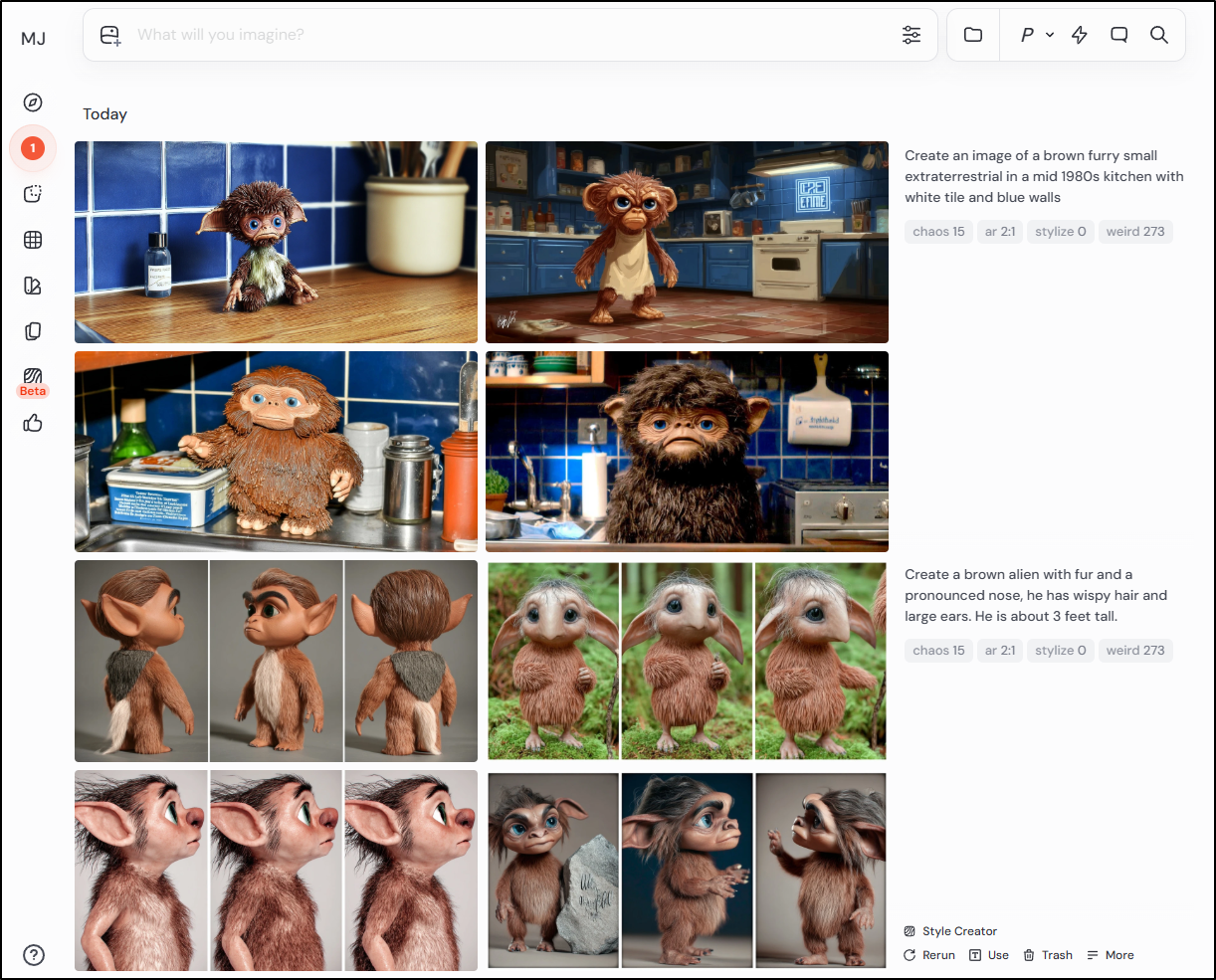Click the thumbs-up rate images icon
The height and width of the screenshot is (980, 1216).
pos(33,423)
